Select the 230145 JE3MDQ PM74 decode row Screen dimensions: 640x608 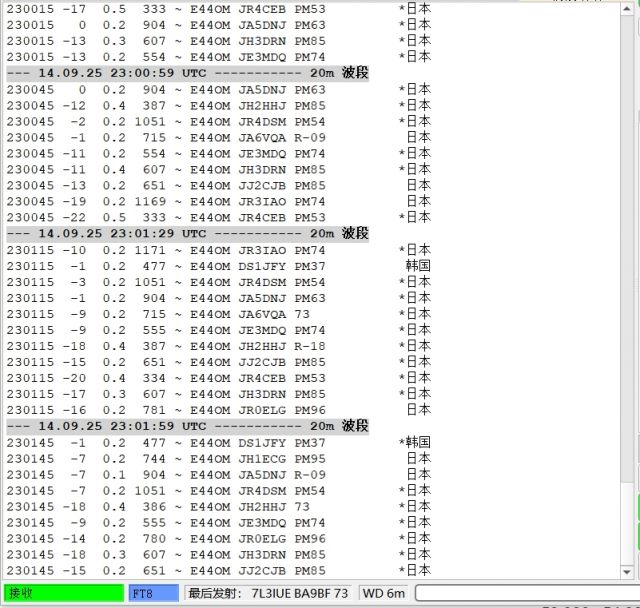[x=218, y=522]
